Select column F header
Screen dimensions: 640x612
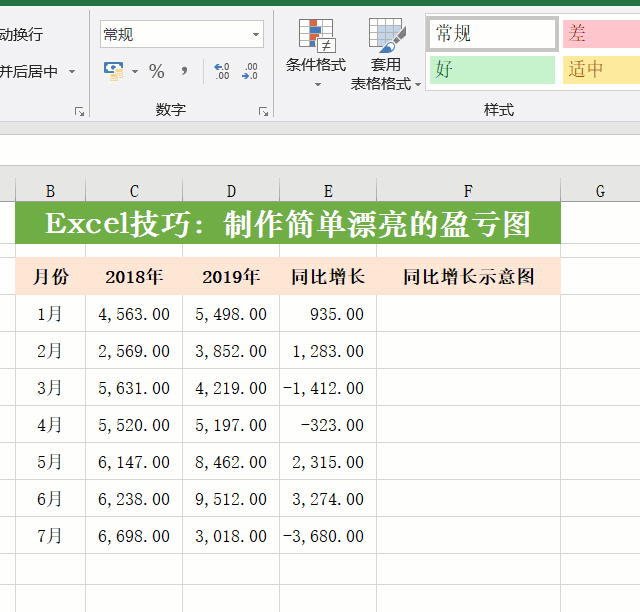468,191
